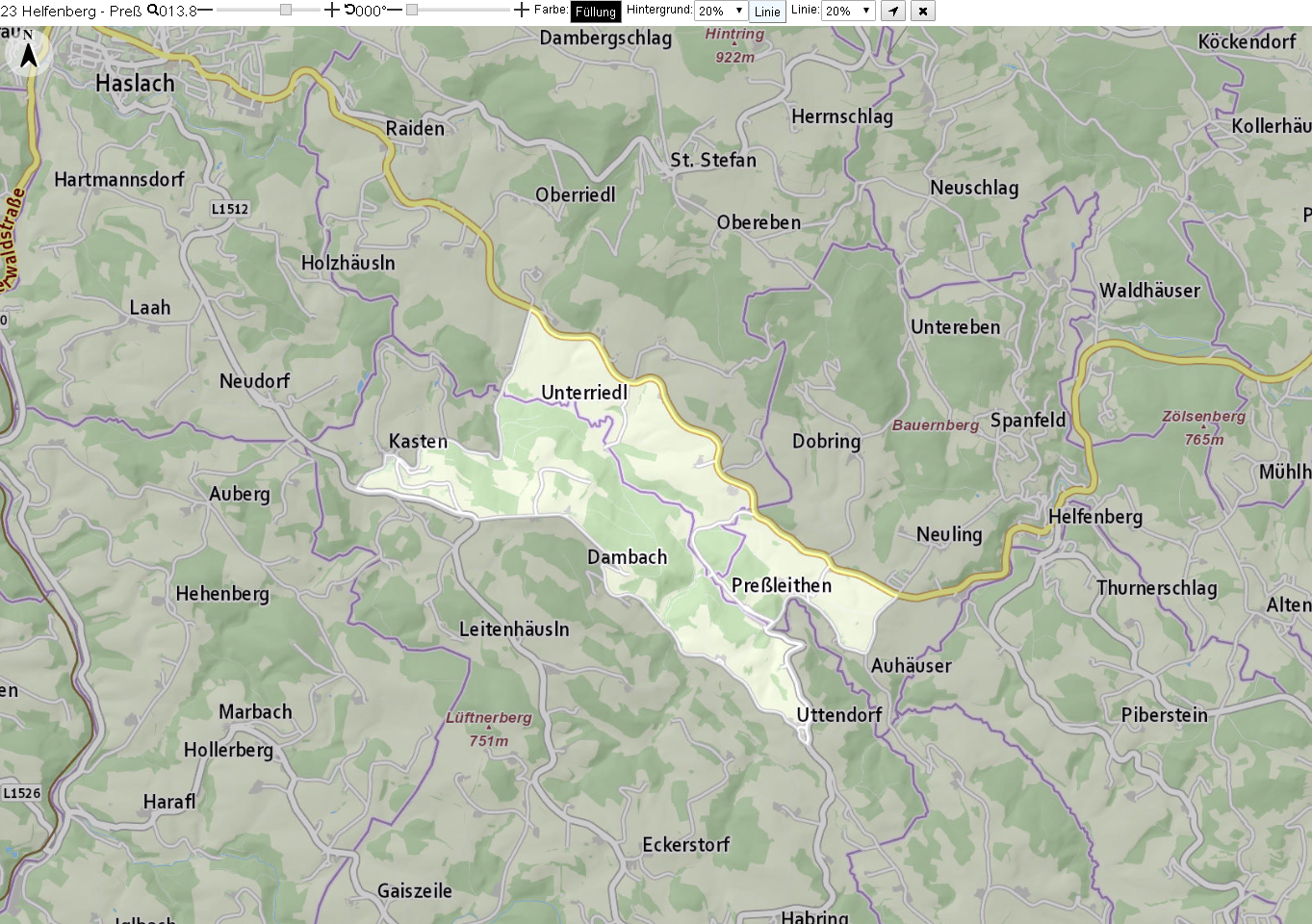The height and width of the screenshot is (924, 1312).
Task: Click the rotation minus icon
Action: pos(394,10)
